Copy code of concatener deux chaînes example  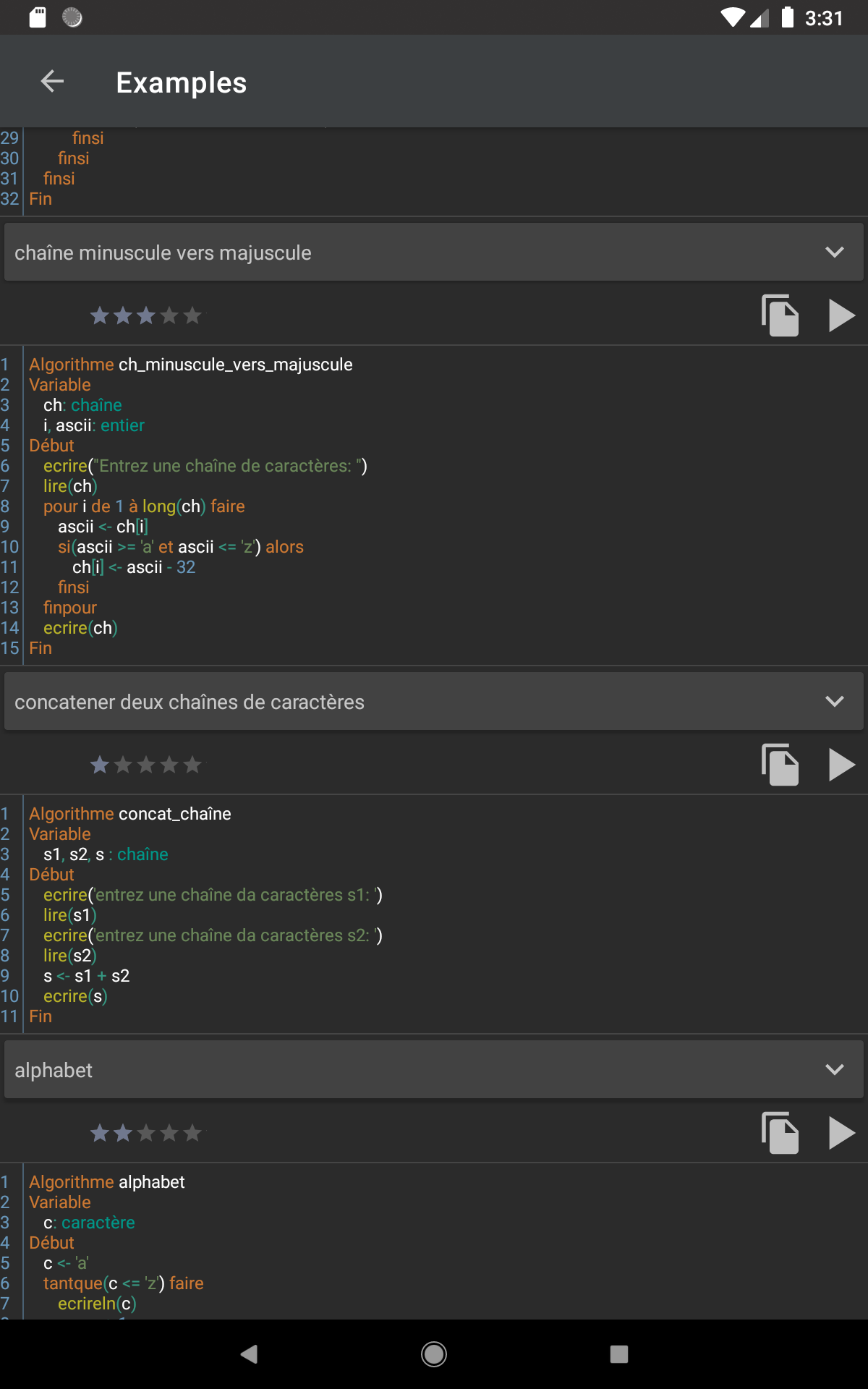[780, 765]
